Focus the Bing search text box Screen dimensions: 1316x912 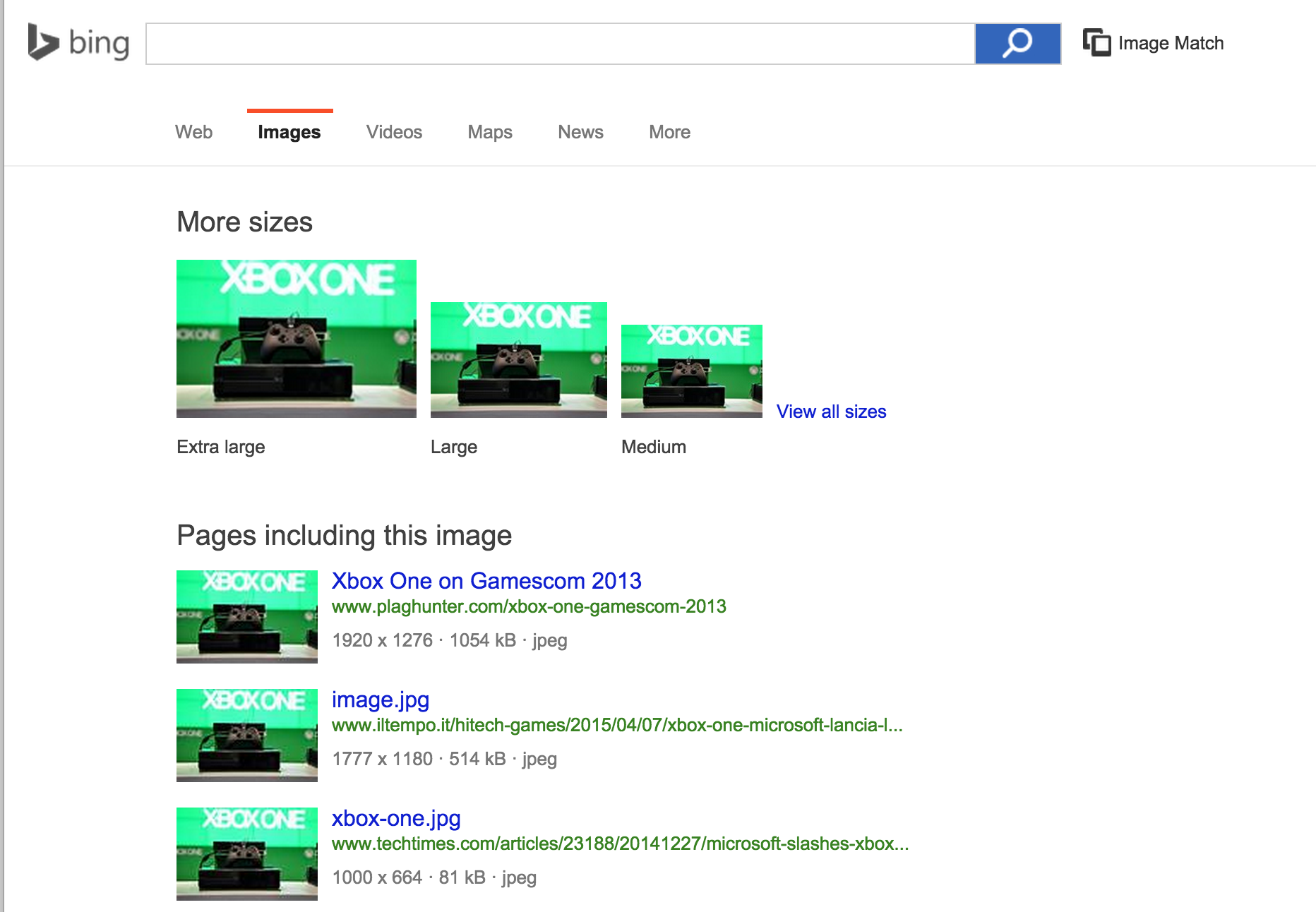coord(560,44)
